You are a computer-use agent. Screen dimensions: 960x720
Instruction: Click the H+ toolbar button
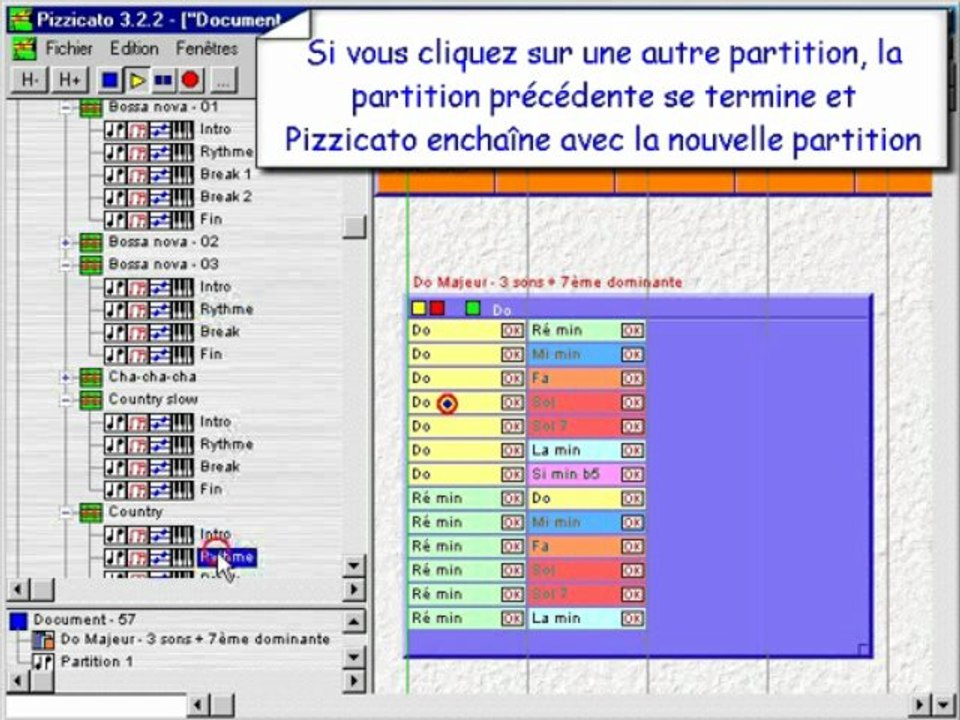(x=69, y=80)
